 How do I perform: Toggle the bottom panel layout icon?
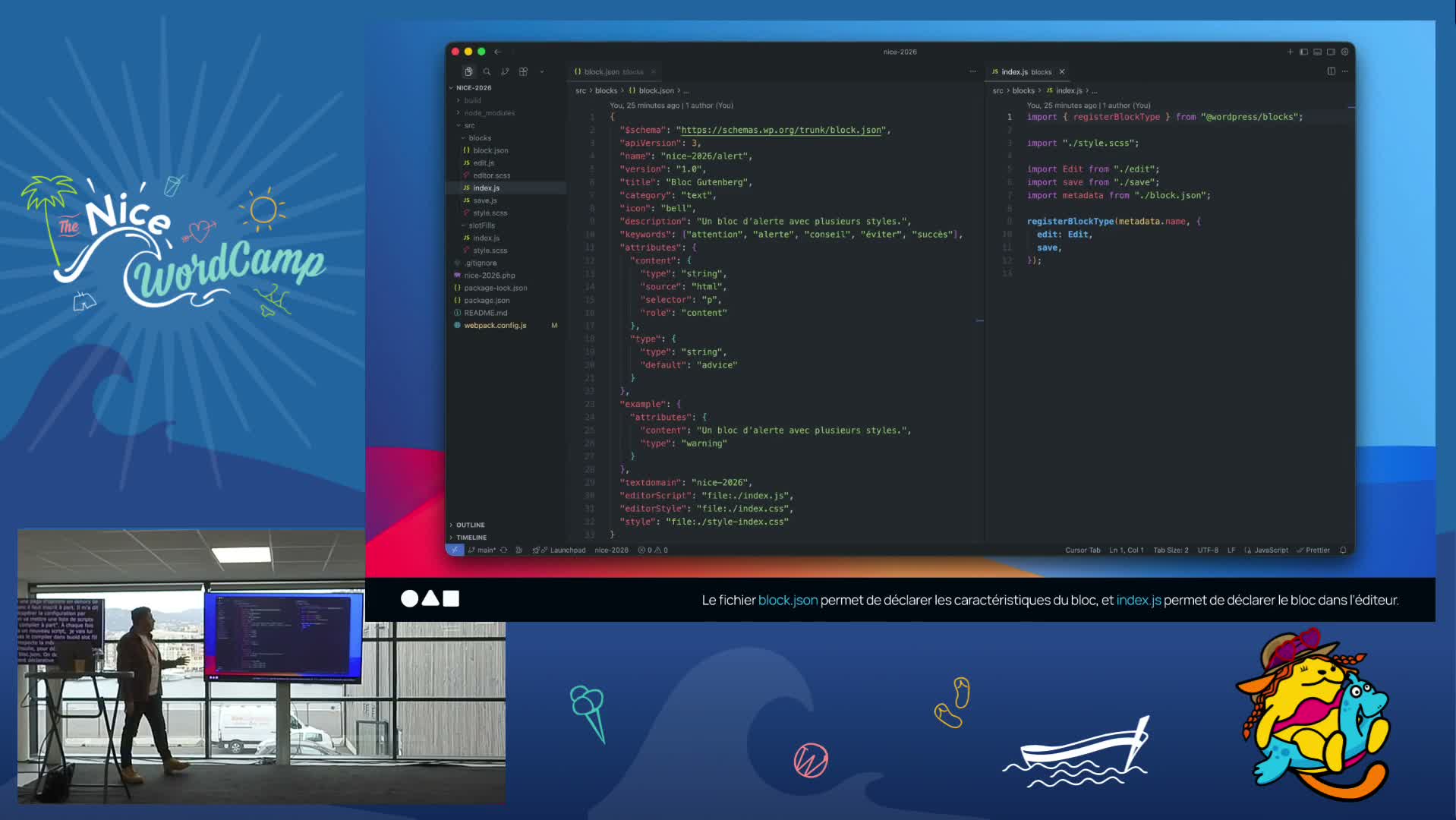pyautogui.click(x=1317, y=52)
